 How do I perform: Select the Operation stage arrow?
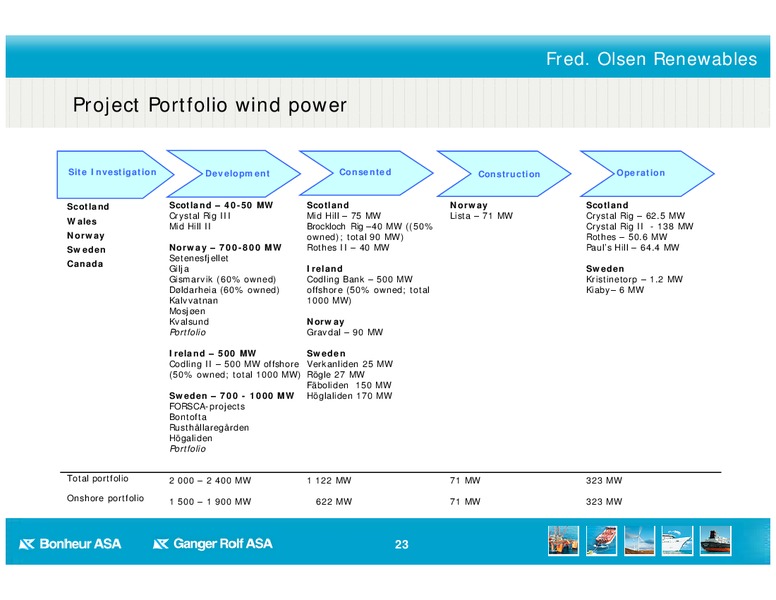coord(647,173)
